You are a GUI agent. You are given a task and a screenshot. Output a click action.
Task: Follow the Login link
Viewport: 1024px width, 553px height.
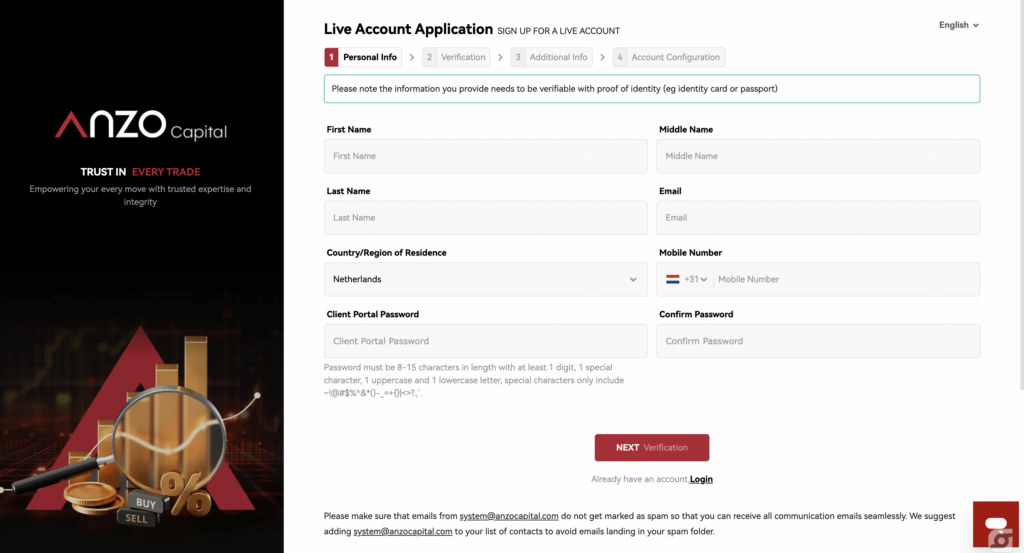click(701, 480)
